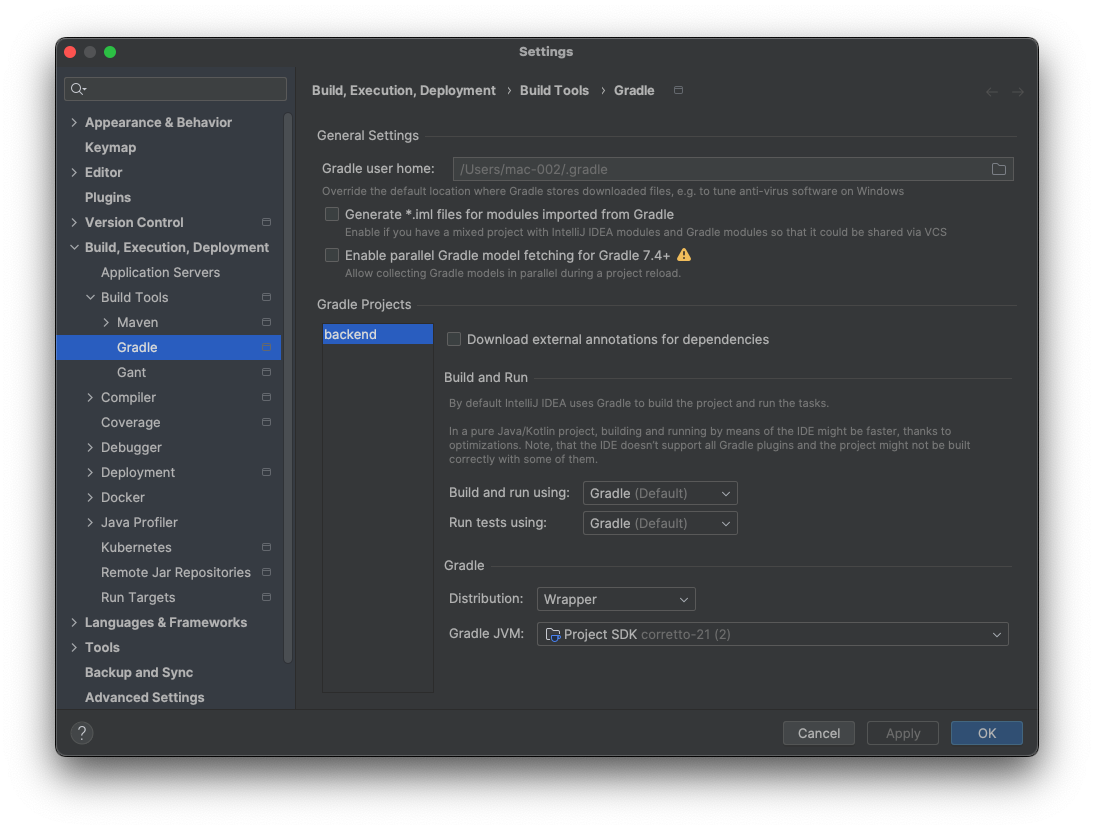
Task: Open the Gradle JVM dropdown
Action: click(772, 634)
